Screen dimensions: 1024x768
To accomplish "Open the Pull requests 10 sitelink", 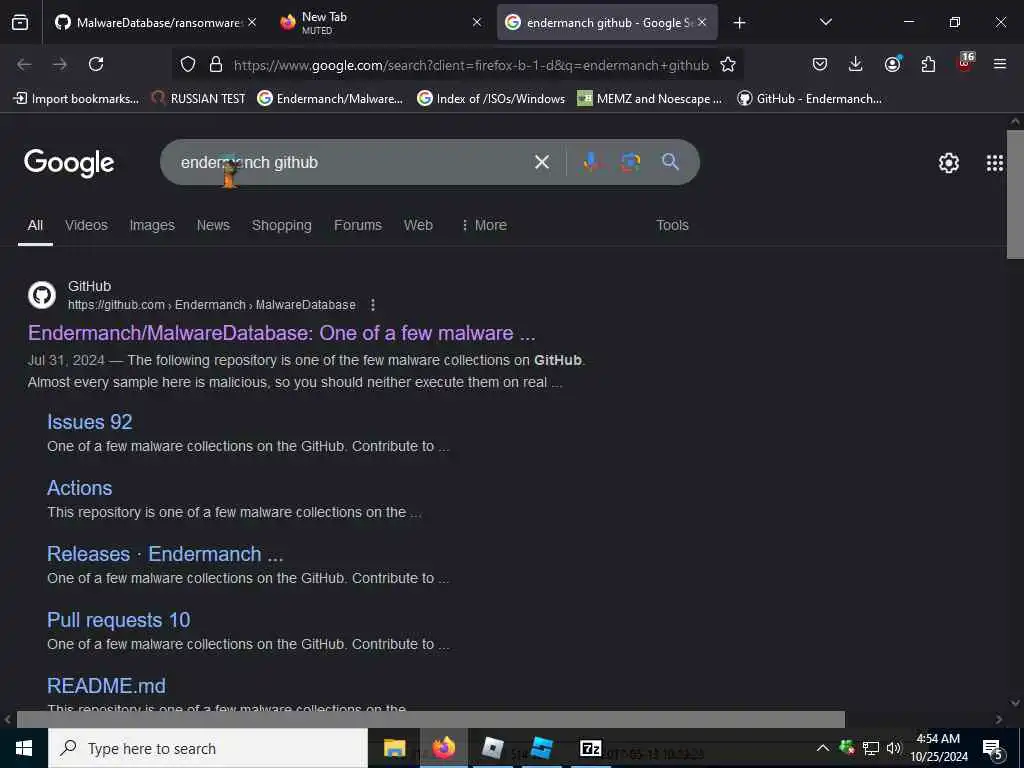I will tap(119, 620).
